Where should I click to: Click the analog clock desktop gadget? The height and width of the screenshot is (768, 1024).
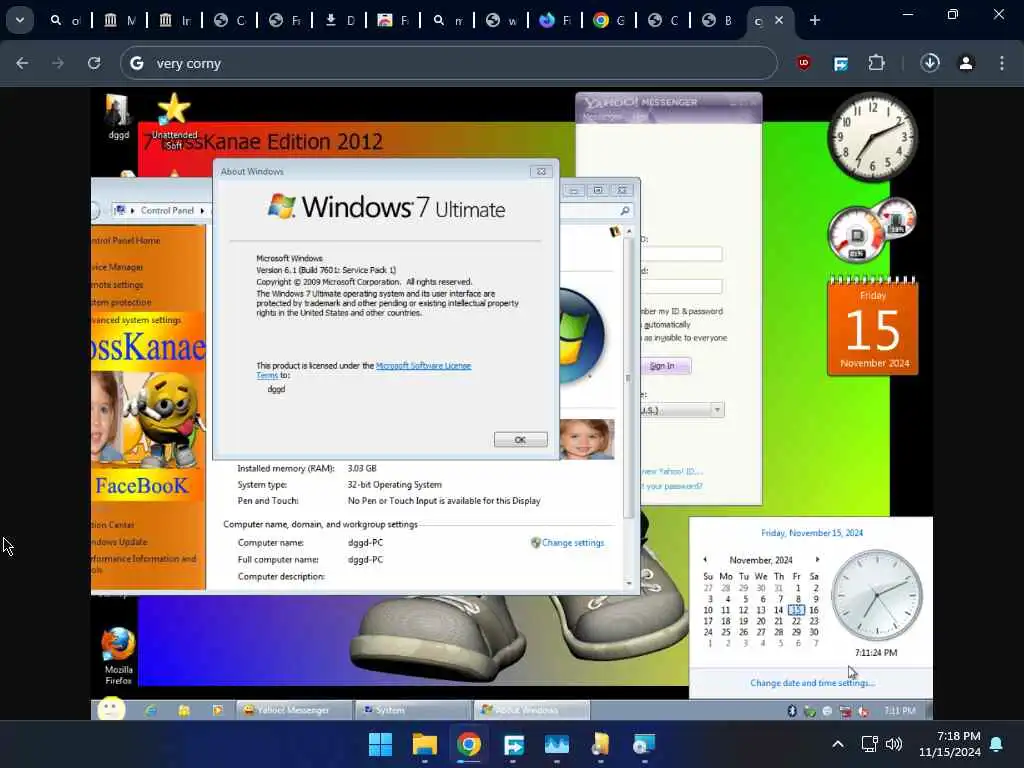coord(872,138)
